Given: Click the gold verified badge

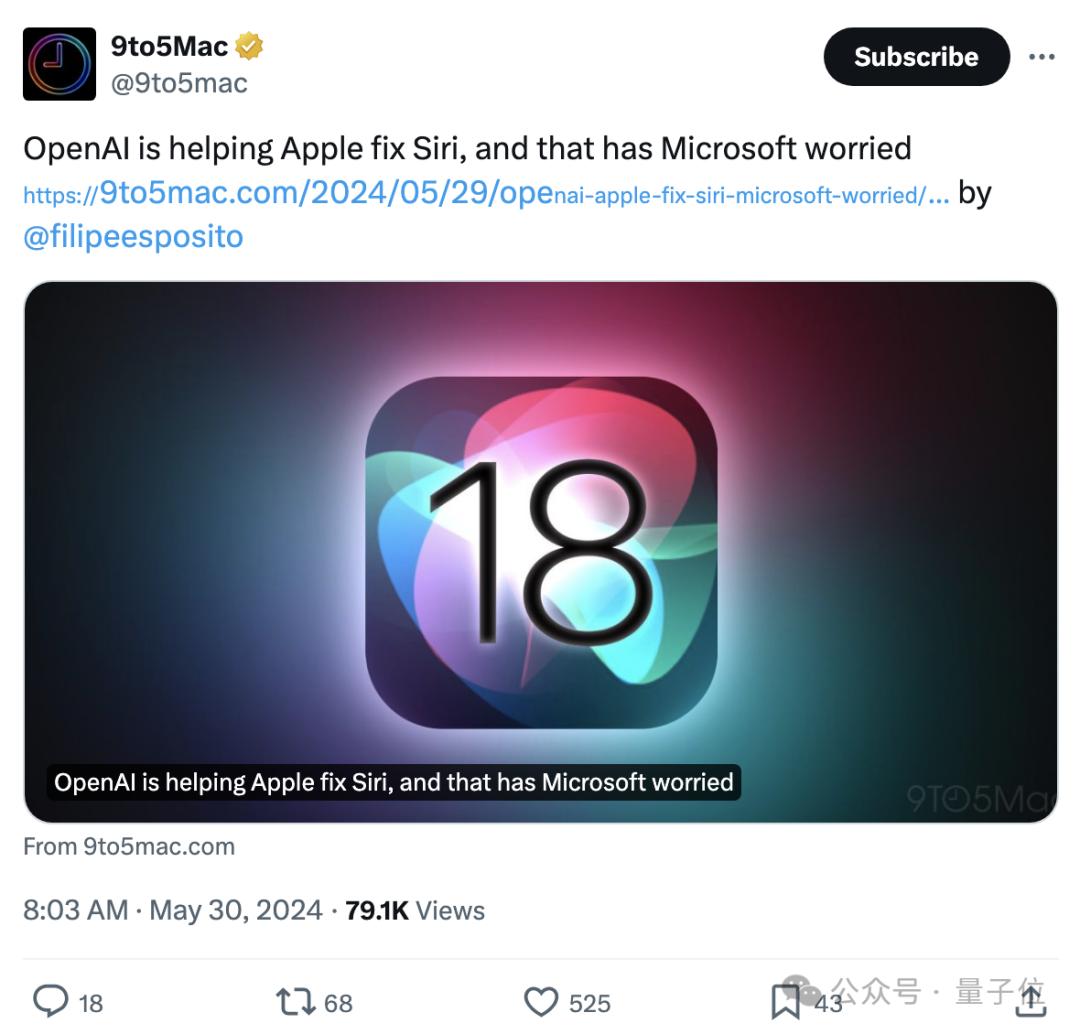Looking at the screenshot, I should click(249, 46).
